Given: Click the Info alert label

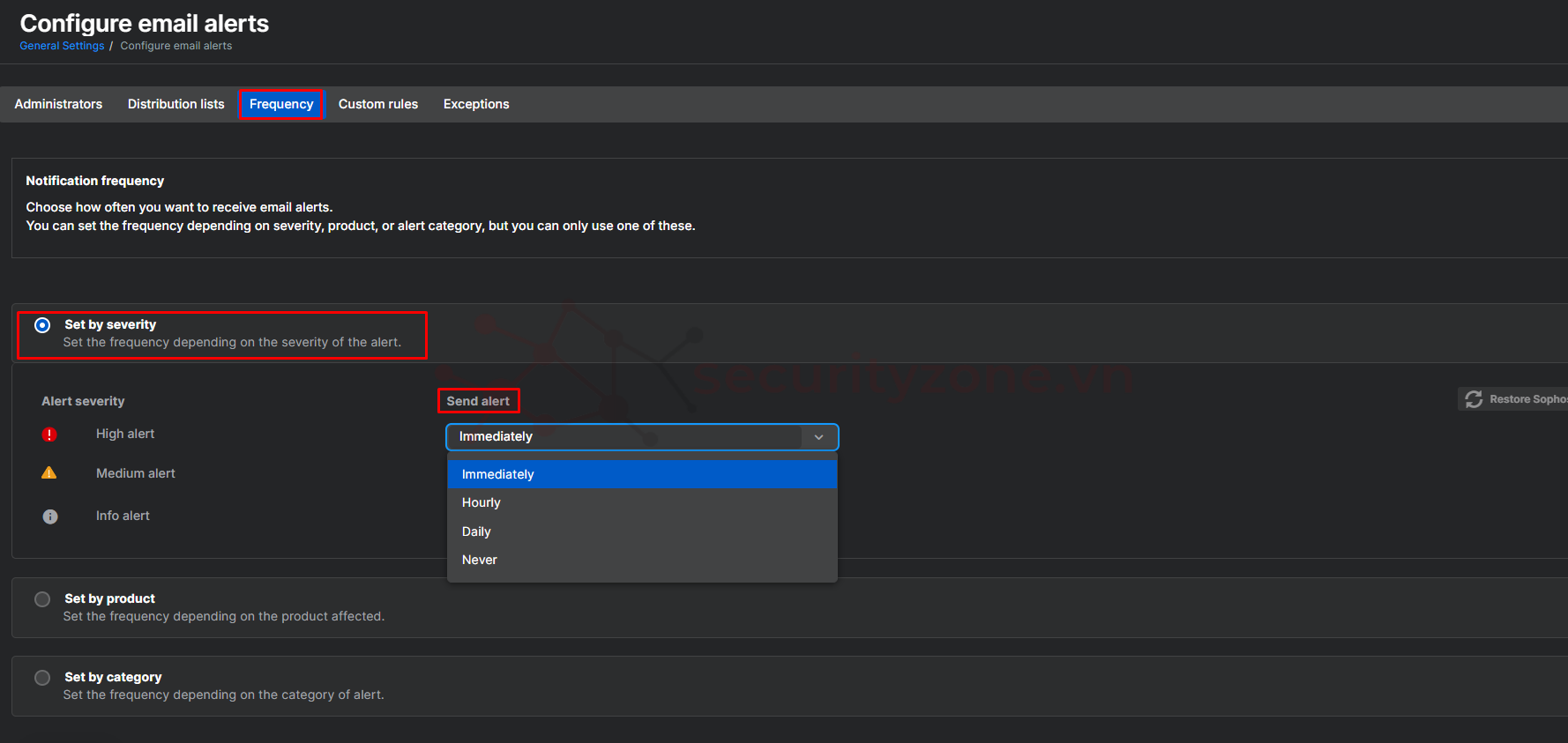Looking at the screenshot, I should 123,516.
